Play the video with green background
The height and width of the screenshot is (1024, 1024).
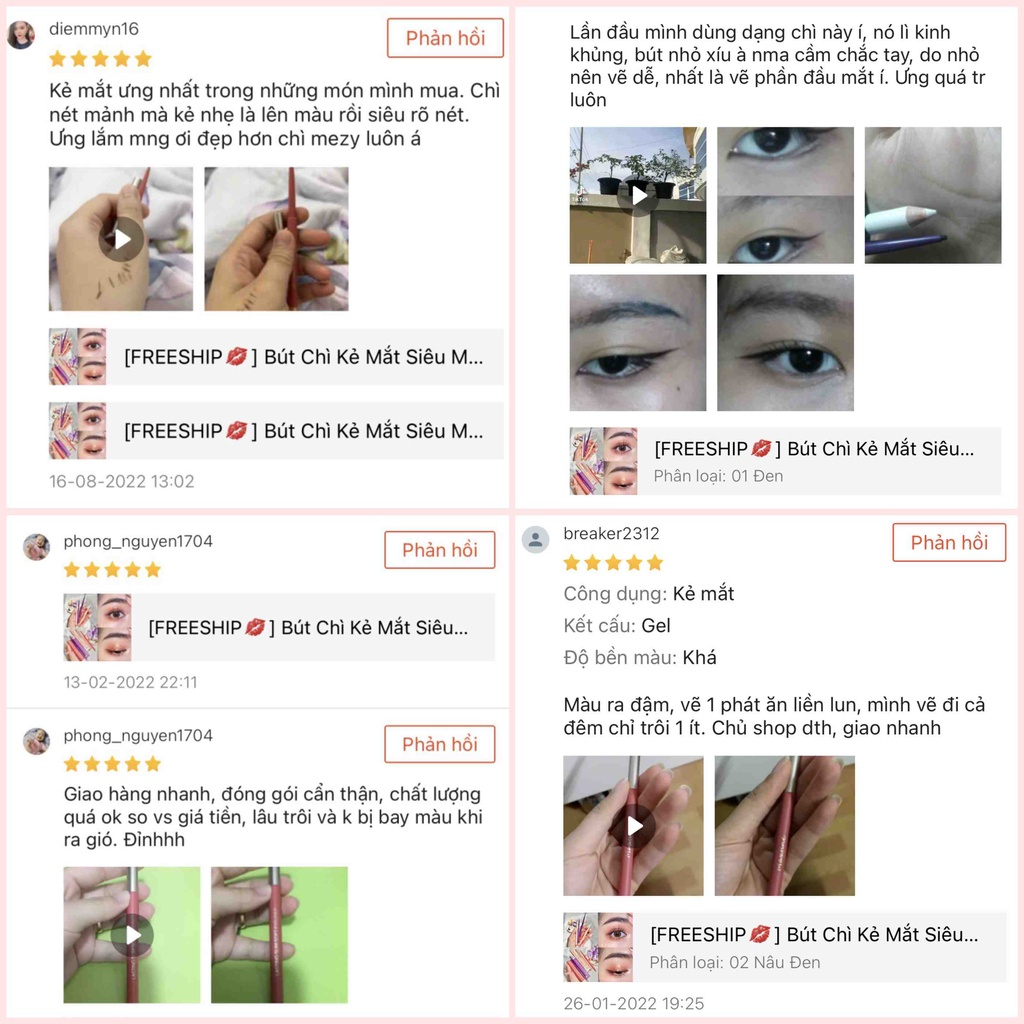click(x=132, y=935)
